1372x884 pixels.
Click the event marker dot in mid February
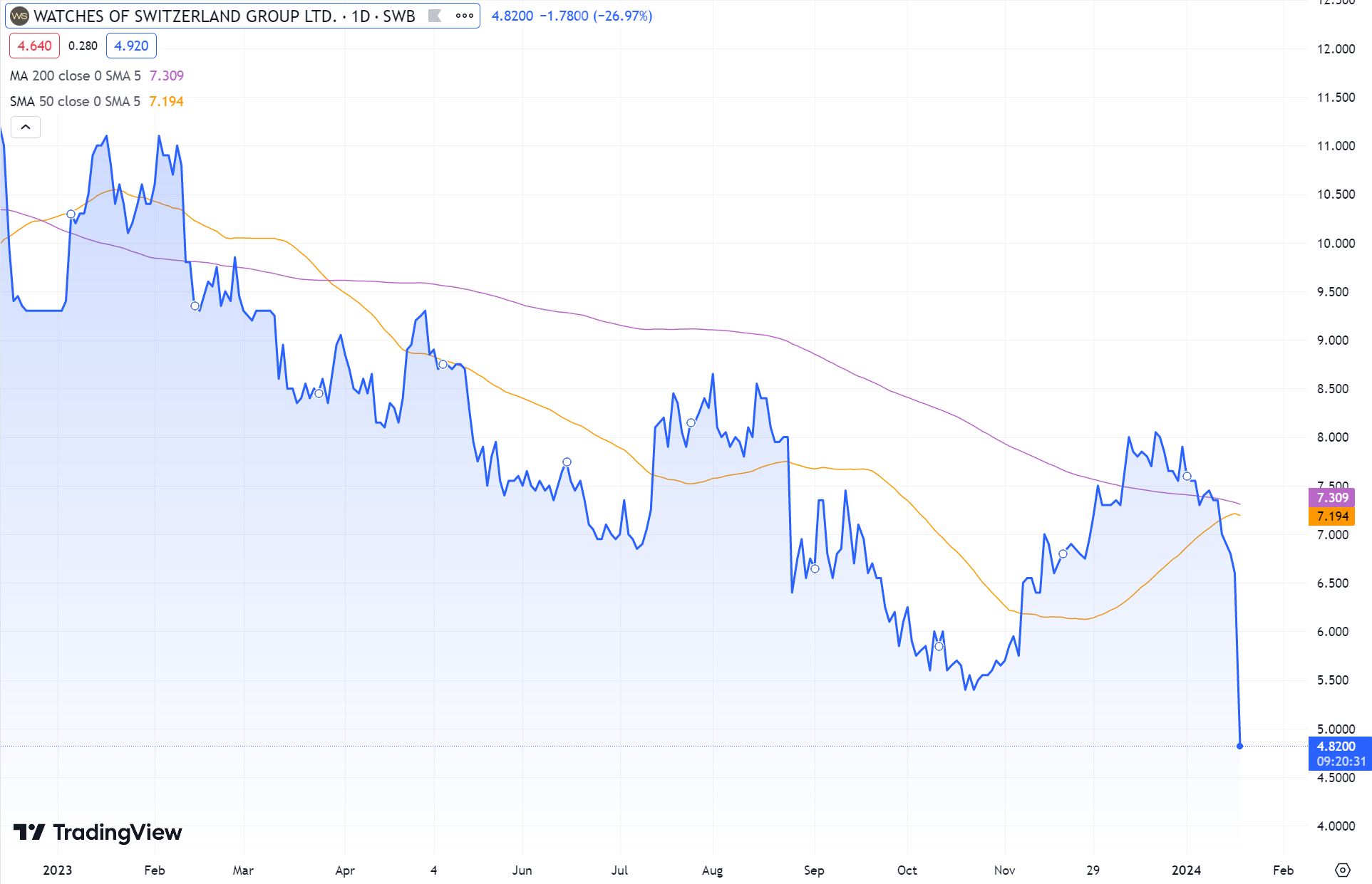pyautogui.click(x=195, y=306)
